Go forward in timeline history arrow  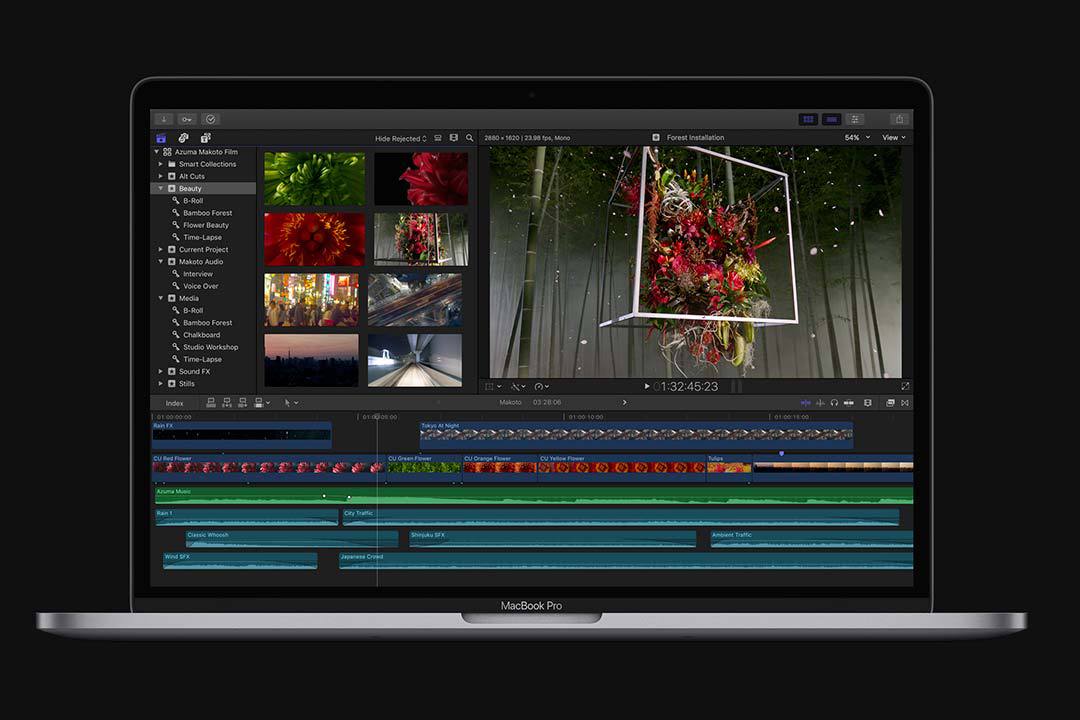coord(625,402)
